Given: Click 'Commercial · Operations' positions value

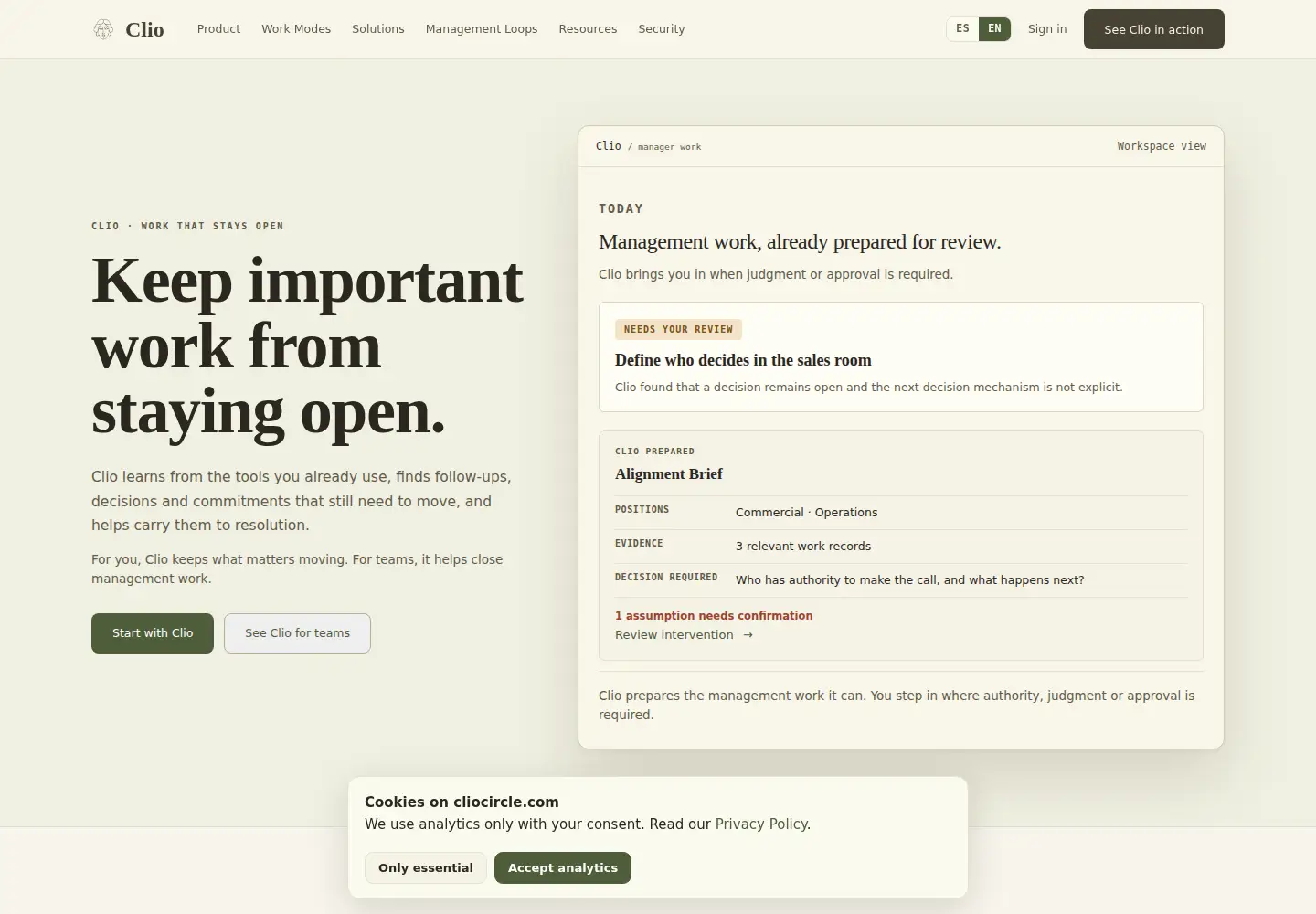Looking at the screenshot, I should (806, 513).
